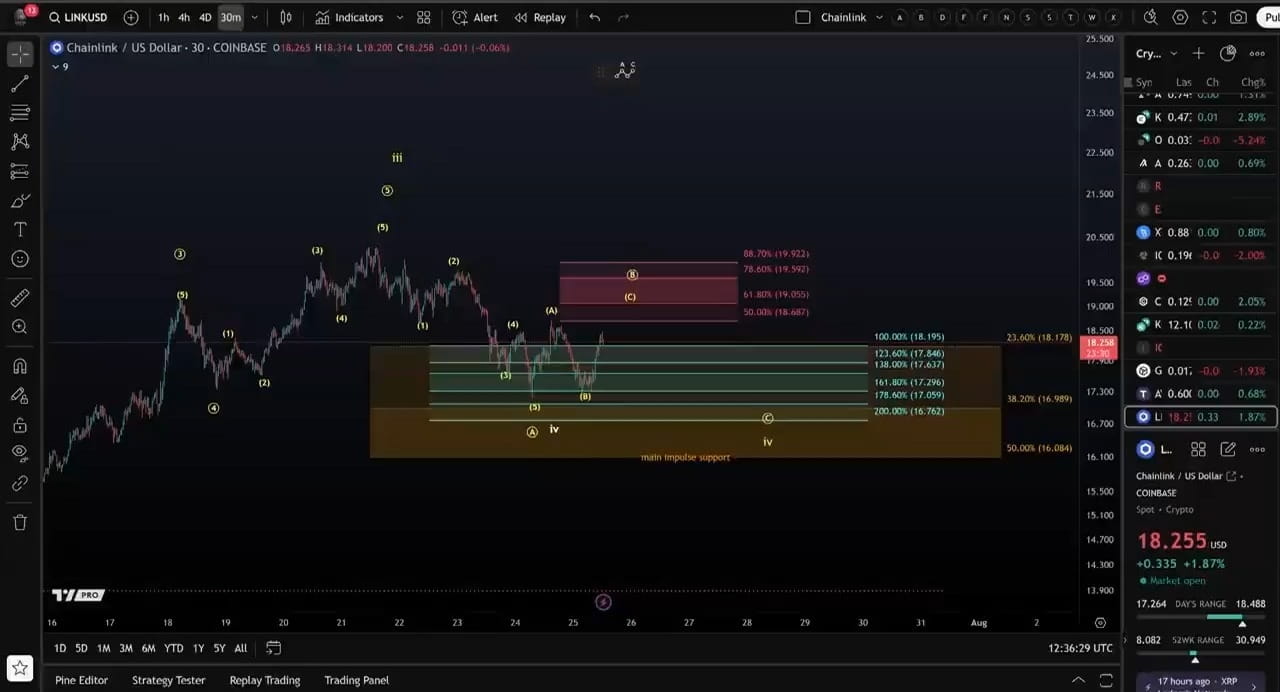Switch to the Strategy Tester tab
Viewport: 1280px width, 692px height.
coord(168,680)
